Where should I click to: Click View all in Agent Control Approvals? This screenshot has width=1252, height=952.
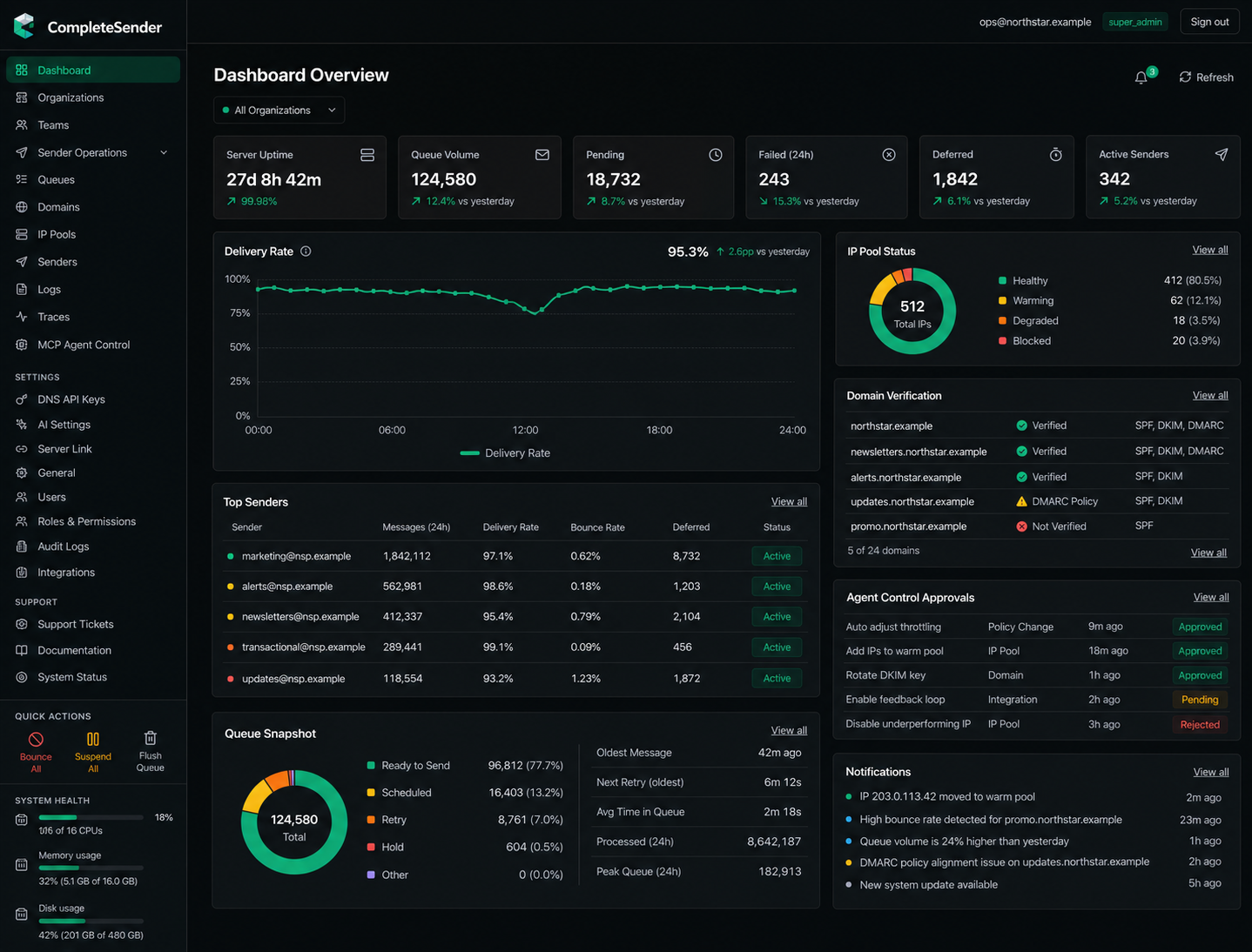click(x=1211, y=598)
